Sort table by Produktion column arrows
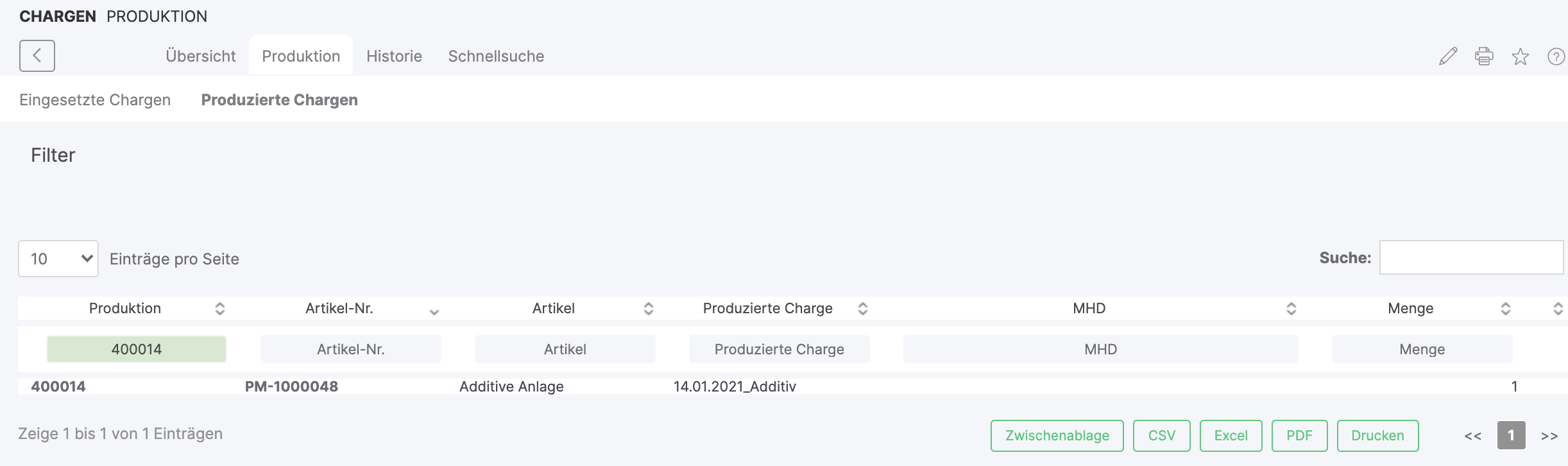This screenshot has height=466, width=1568. pos(220,309)
